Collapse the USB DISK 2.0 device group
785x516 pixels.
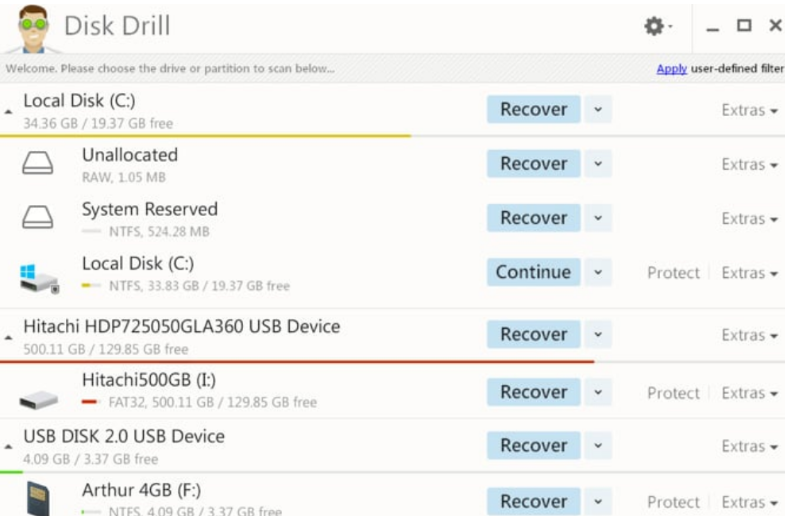9,448
